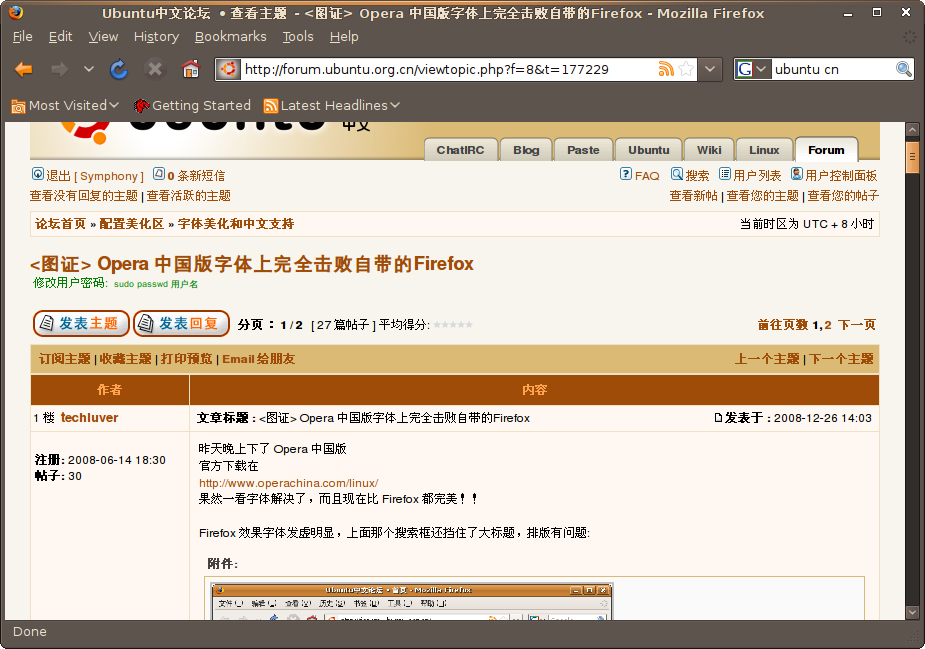Click the scrollbar up arrow

click(x=913, y=129)
